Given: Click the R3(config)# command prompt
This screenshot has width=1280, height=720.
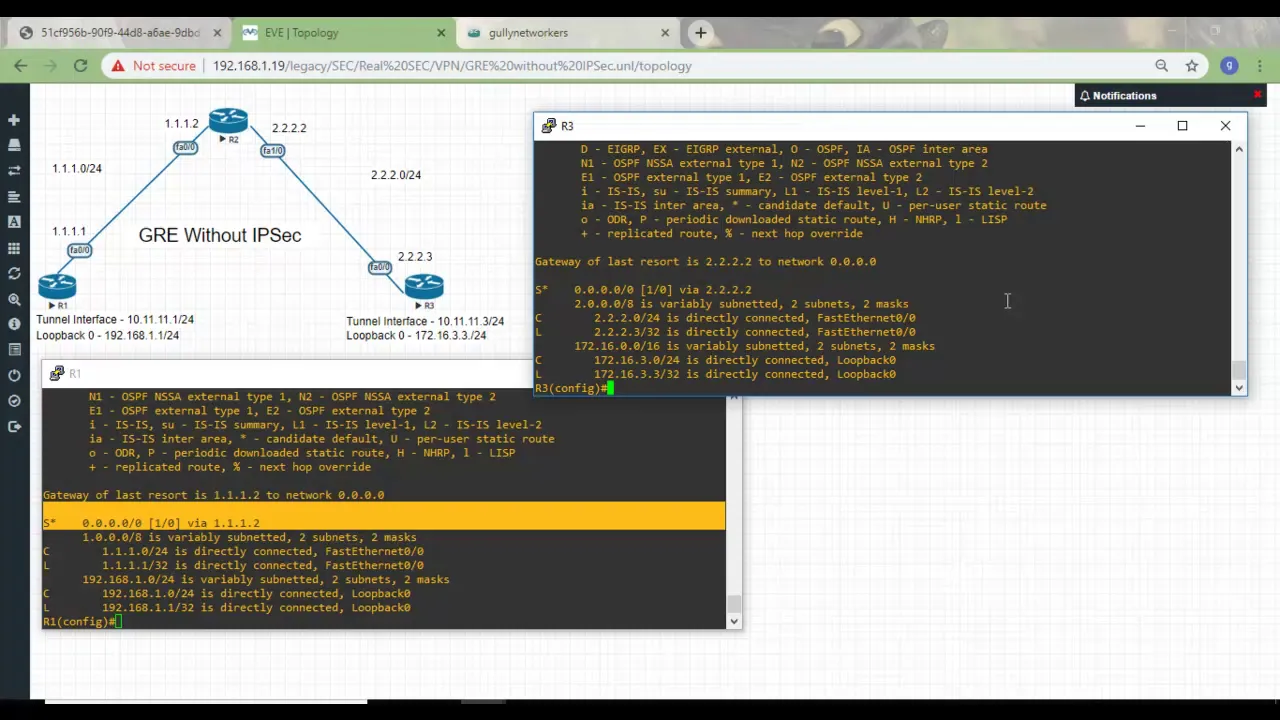Looking at the screenshot, I should (x=570, y=388).
